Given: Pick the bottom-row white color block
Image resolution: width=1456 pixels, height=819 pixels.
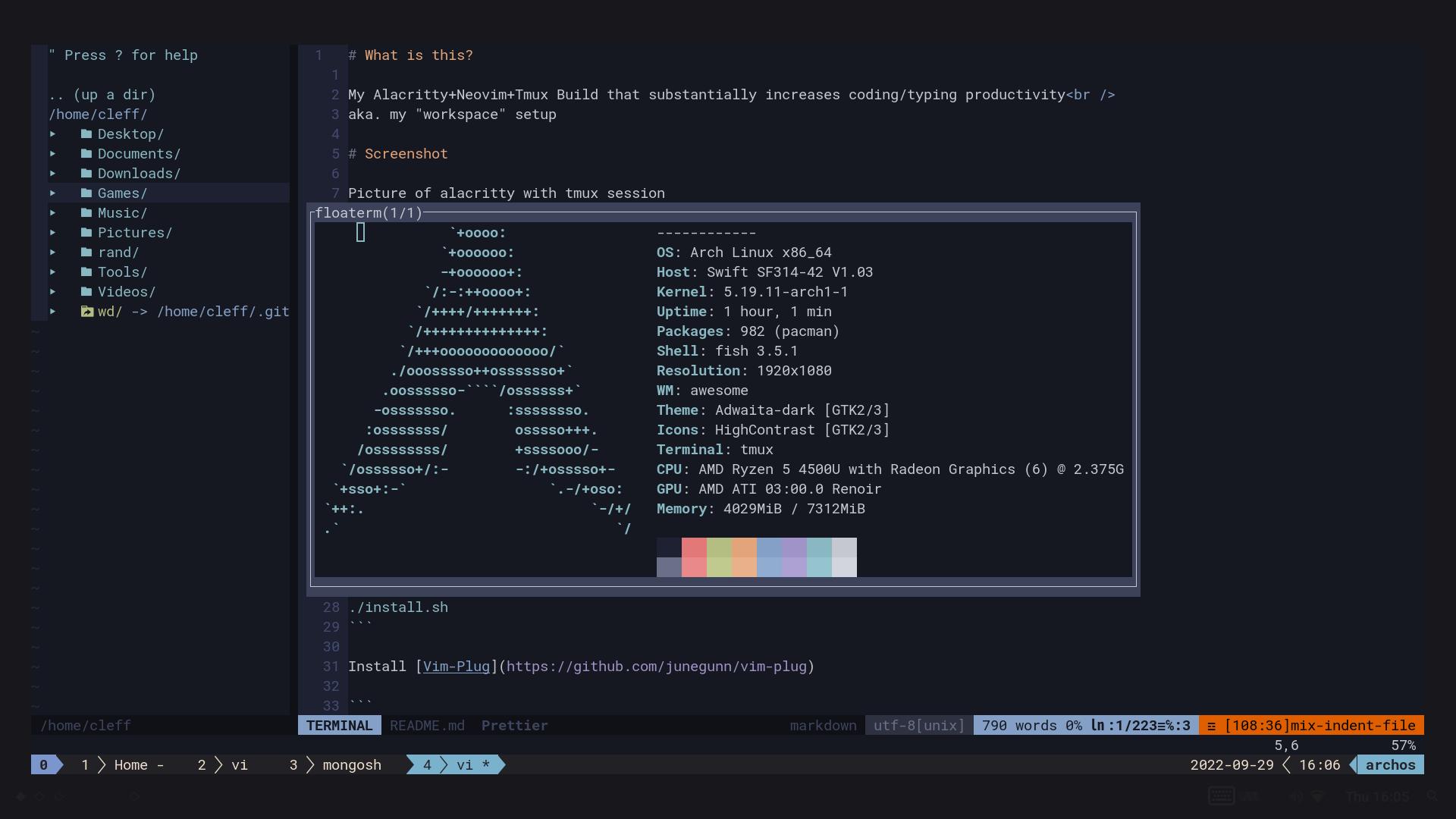Looking at the screenshot, I should [844, 567].
